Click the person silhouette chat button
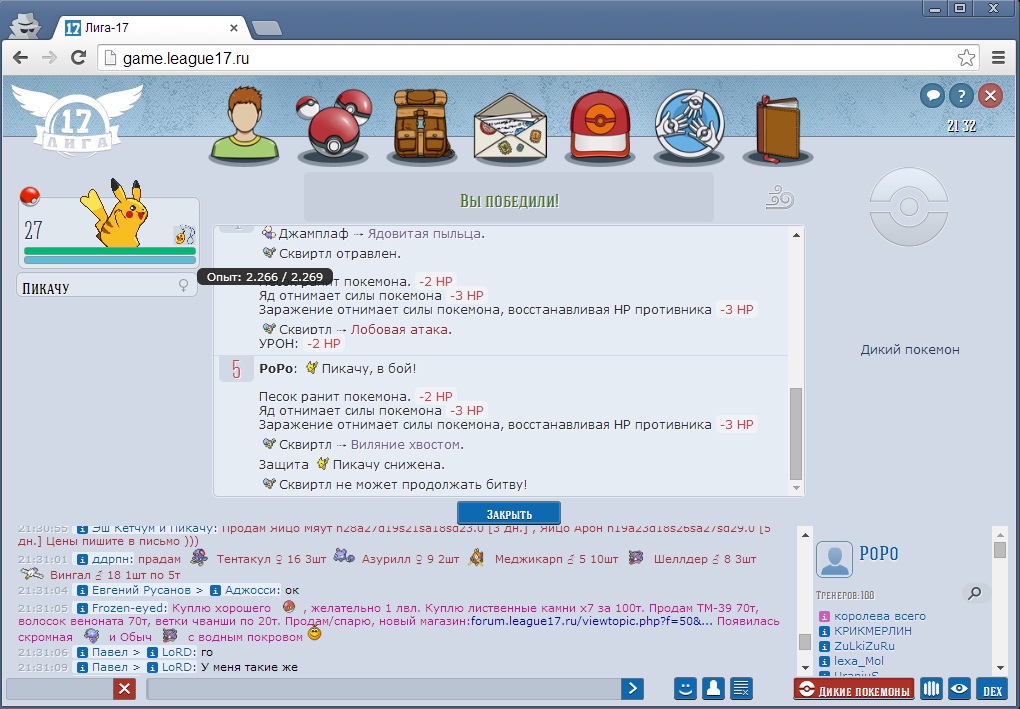Image resolution: width=1020 pixels, height=709 pixels. tap(713, 688)
